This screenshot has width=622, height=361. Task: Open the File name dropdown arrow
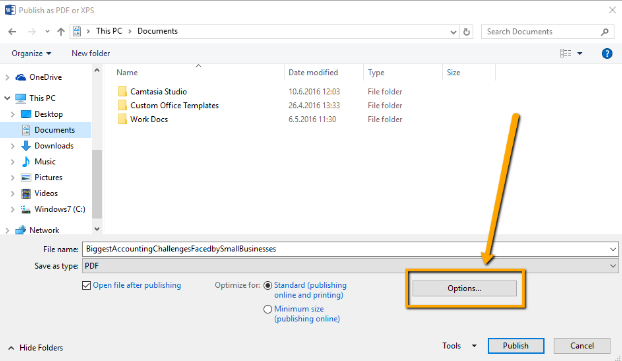pos(613,250)
